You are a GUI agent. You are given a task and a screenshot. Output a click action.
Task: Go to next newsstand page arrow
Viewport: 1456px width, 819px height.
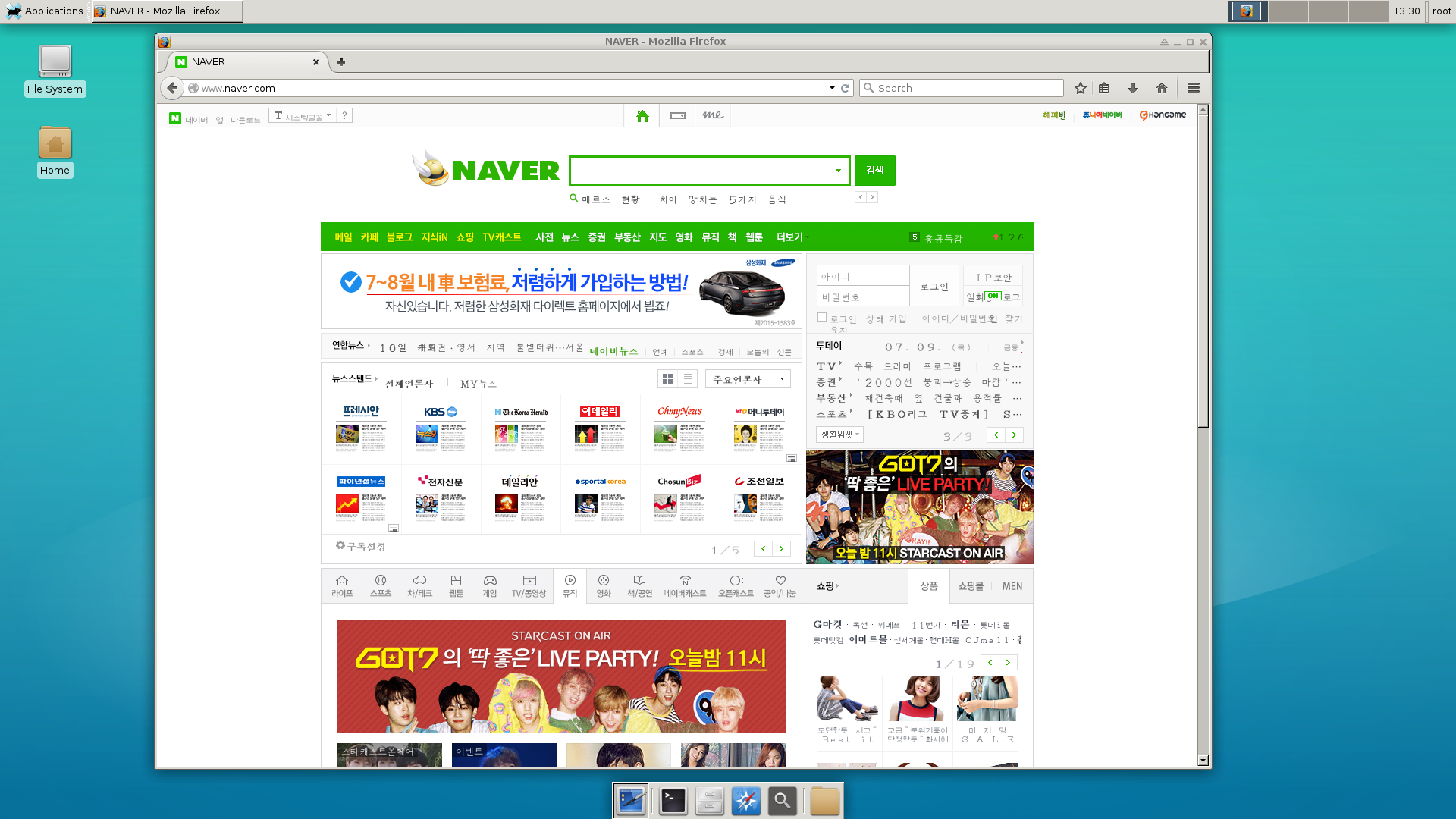782,548
